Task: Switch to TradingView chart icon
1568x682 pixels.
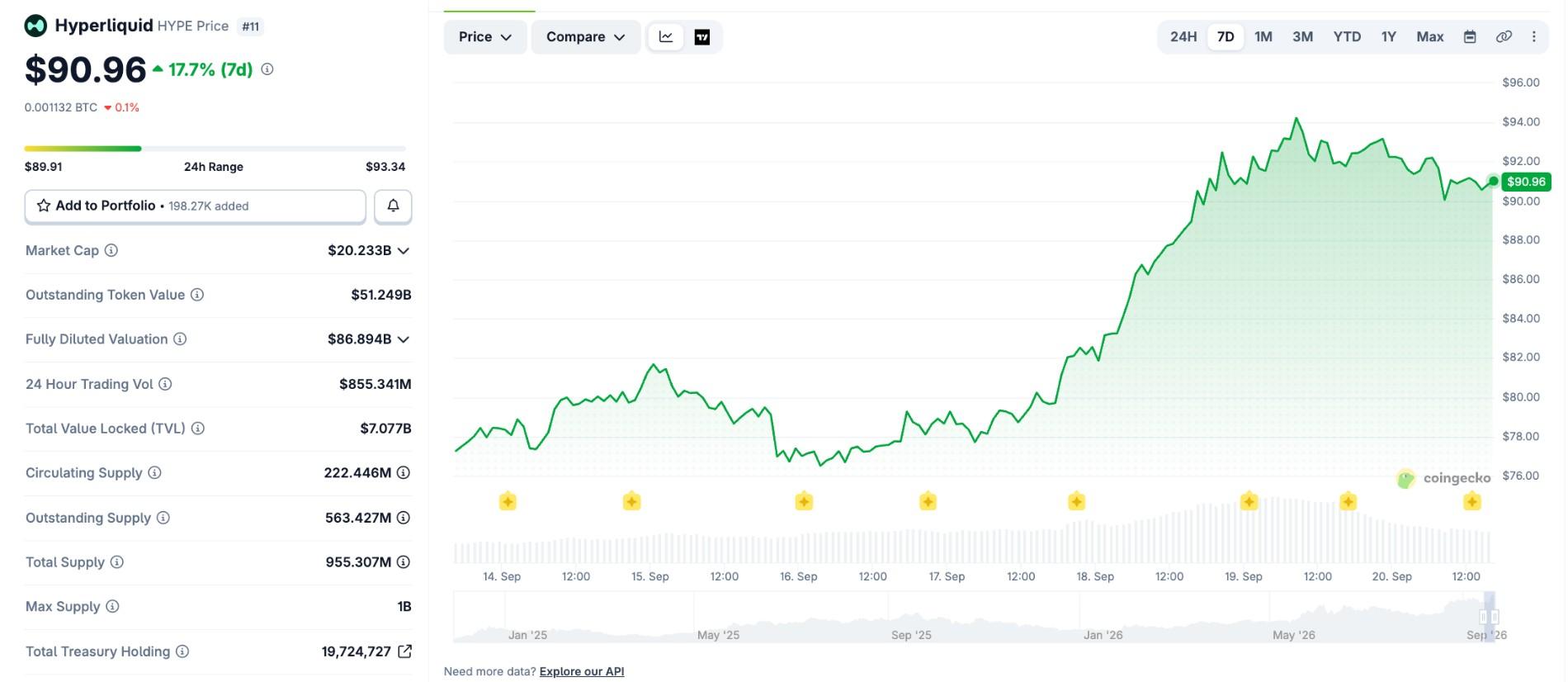Action: (x=702, y=37)
